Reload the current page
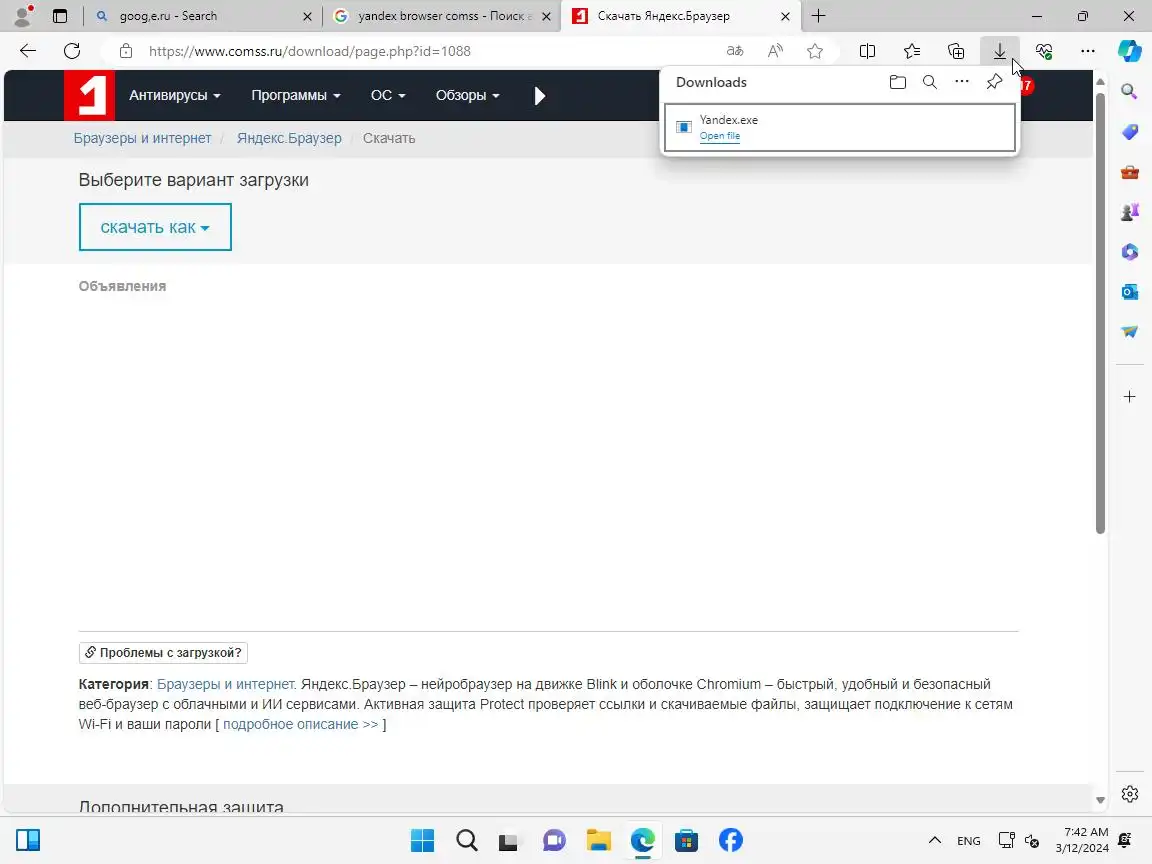The width and height of the screenshot is (1152, 864). pyautogui.click(x=72, y=51)
